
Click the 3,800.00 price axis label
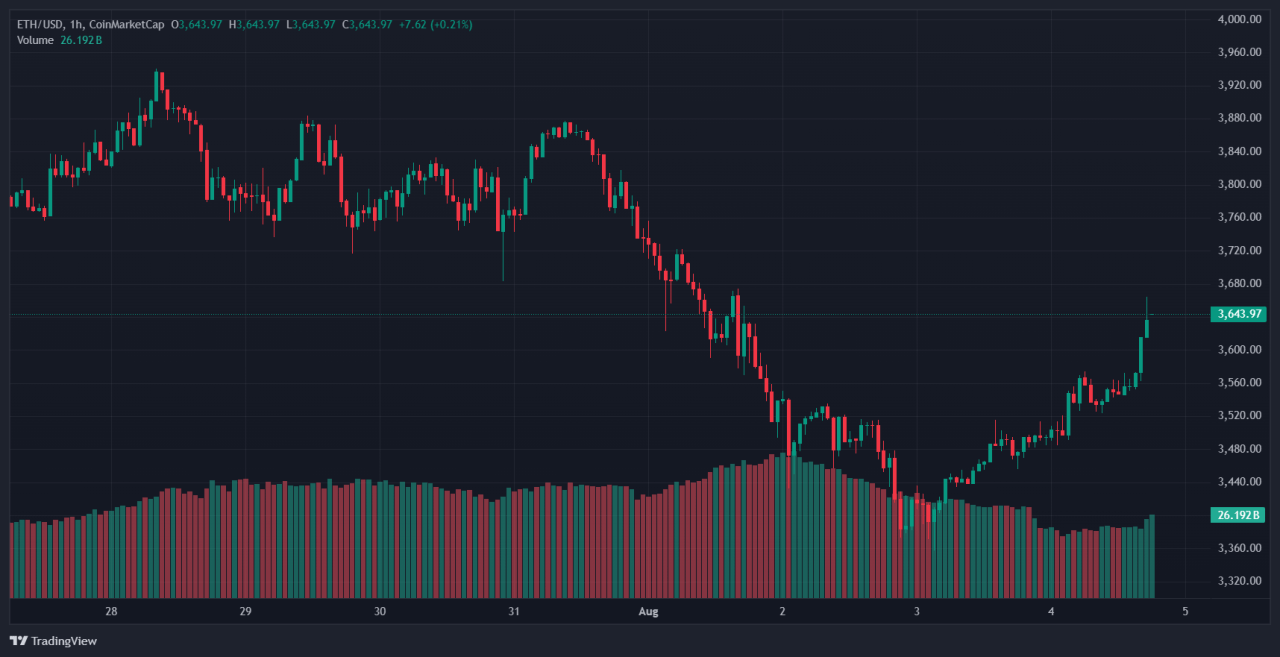click(x=1238, y=184)
